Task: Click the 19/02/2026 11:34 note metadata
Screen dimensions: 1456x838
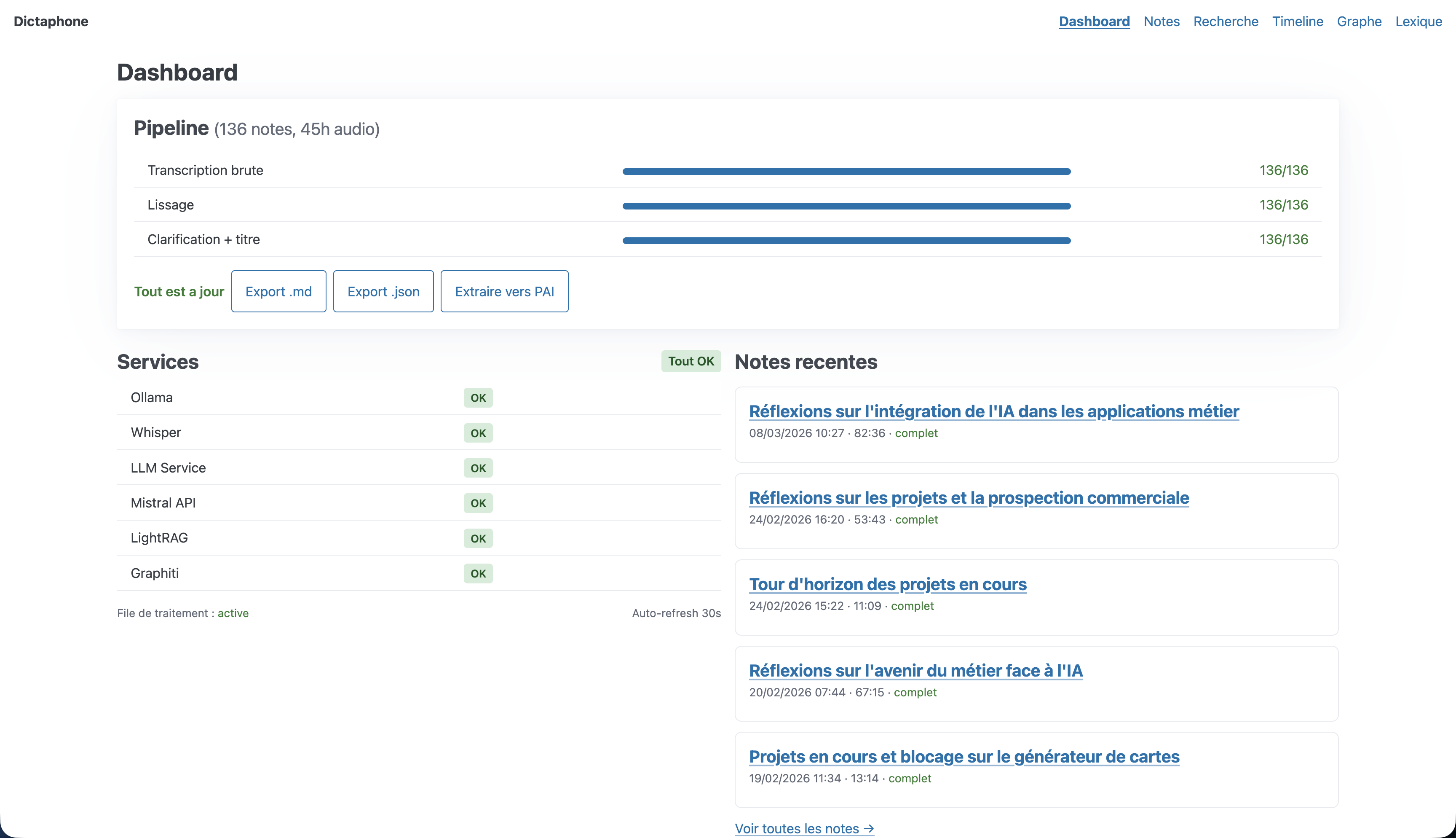Action: pos(840,778)
